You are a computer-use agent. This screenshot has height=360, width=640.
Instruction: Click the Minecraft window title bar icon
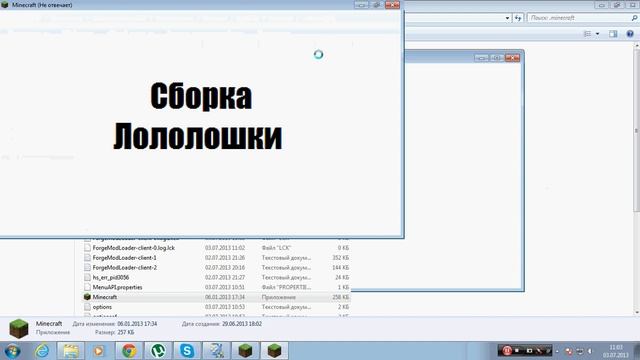[4, 5]
